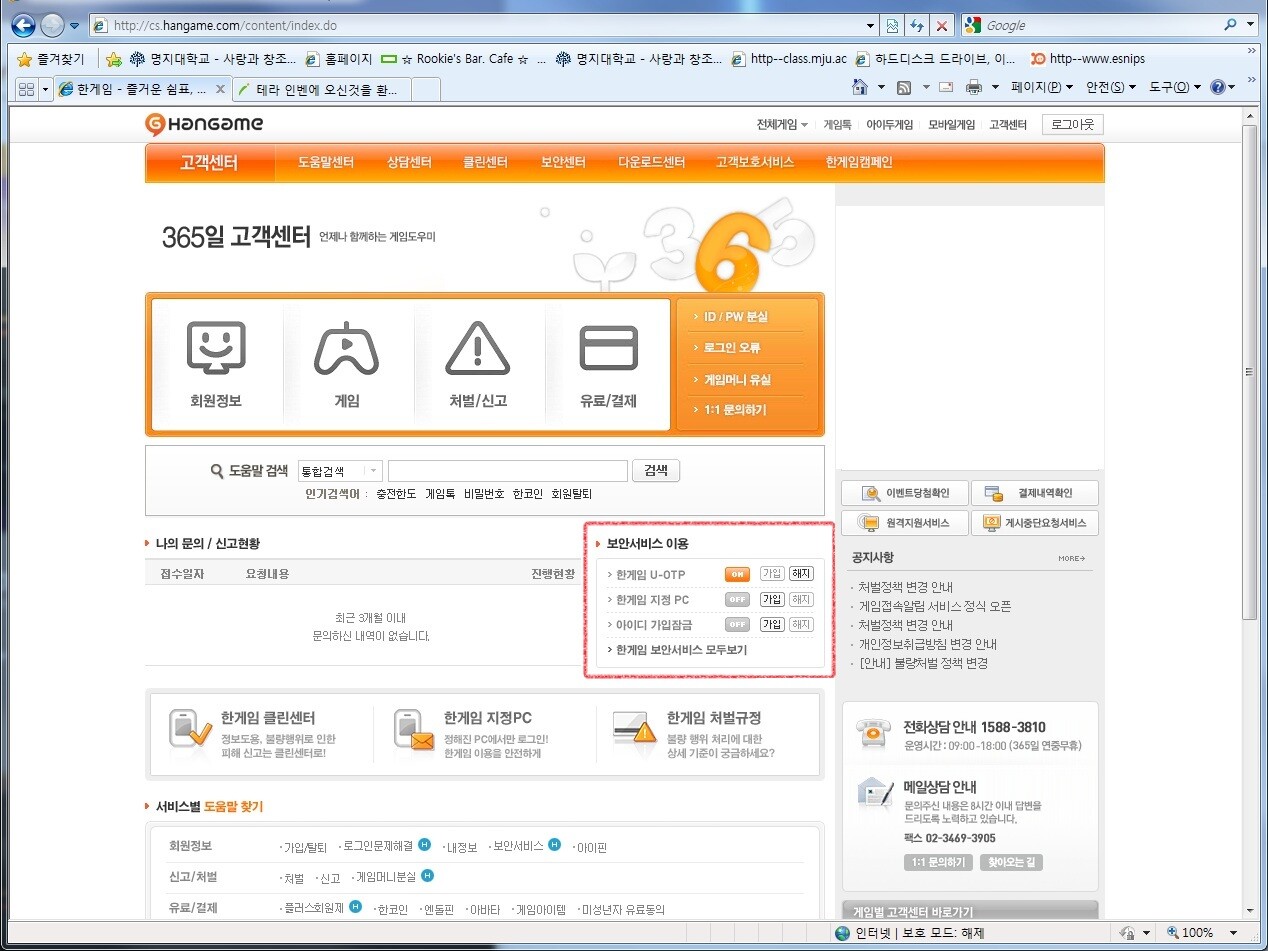1268x951 pixels.
Task: Open the 회원정보 help category icon
Action: point(216,350)
